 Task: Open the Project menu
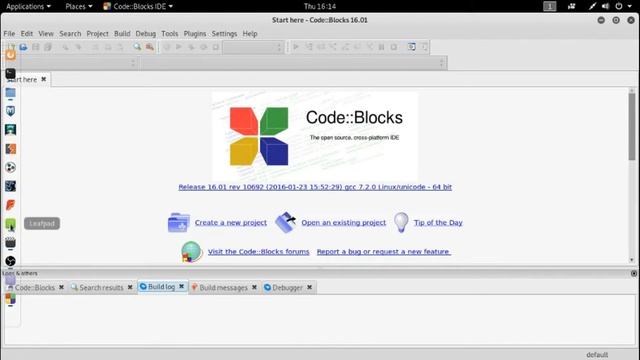click(x=98, y=33)
